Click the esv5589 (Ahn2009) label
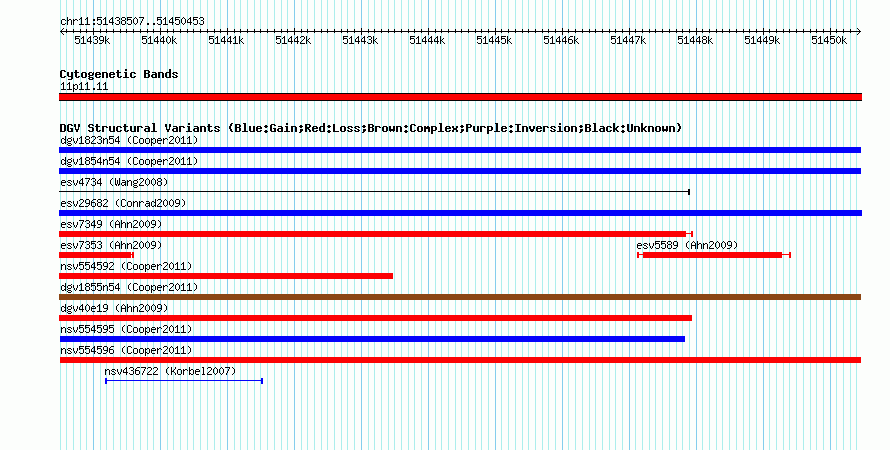This screenshot has width=890, height=450. click(x=687, y=245)
